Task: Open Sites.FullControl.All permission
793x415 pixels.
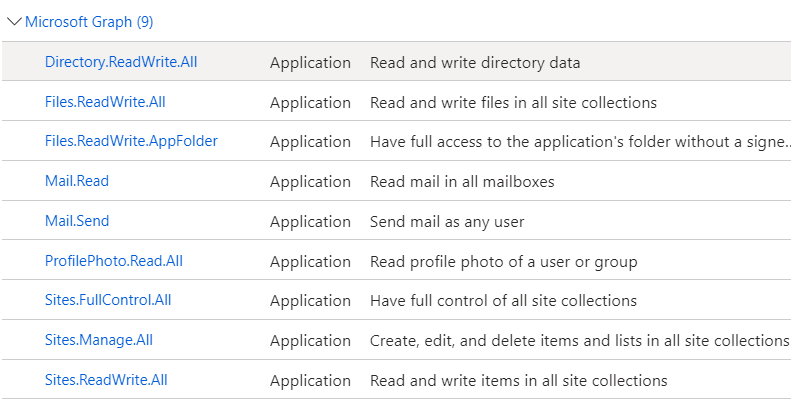Action: [108, 300]
